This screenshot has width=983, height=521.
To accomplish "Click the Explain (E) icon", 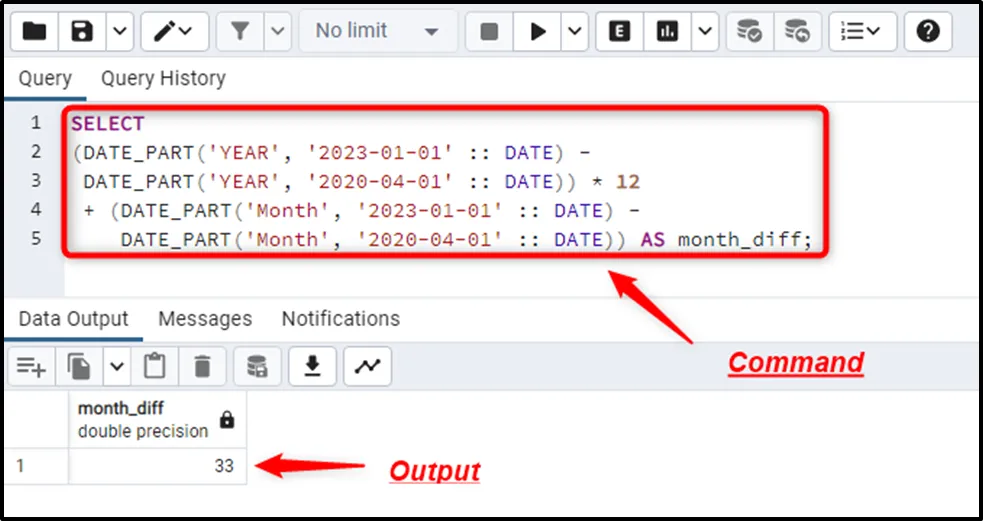I will 620,32.
